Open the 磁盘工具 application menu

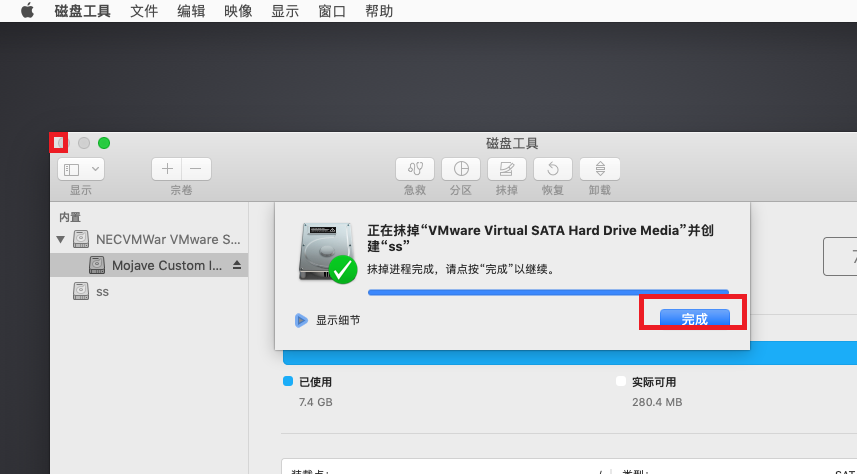tap(83, 11)
